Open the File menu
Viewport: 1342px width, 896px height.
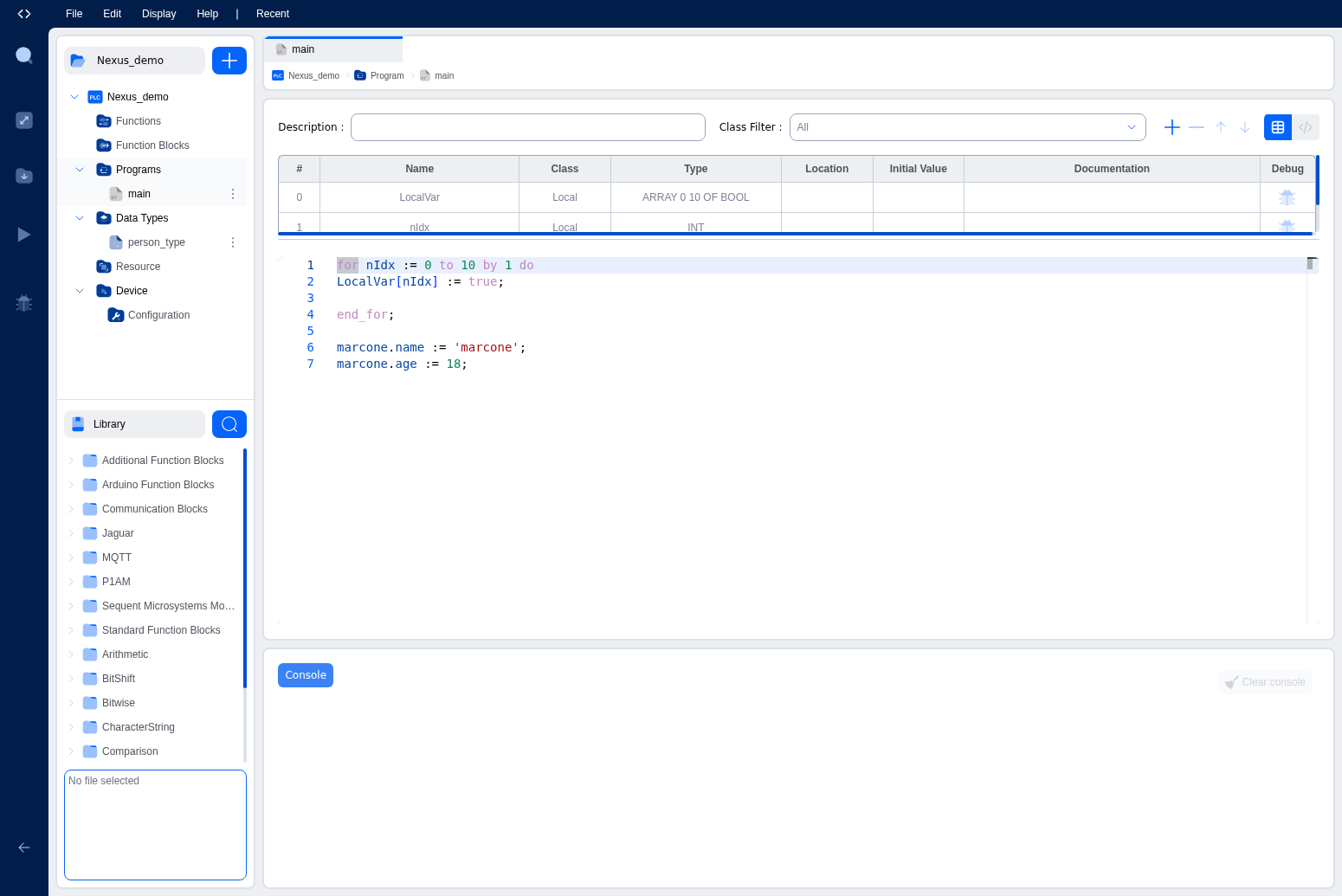coord(74,14)
